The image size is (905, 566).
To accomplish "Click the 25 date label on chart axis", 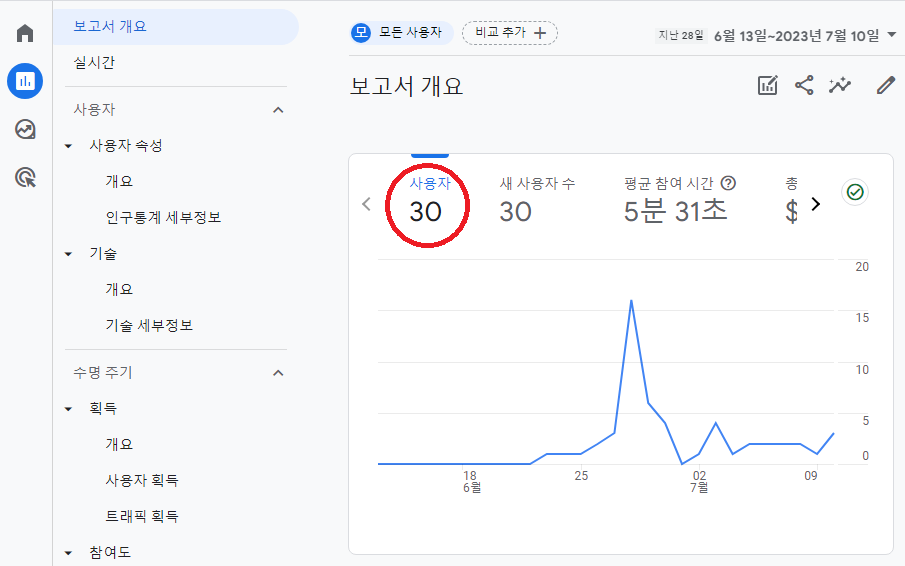I will (581, 476).
